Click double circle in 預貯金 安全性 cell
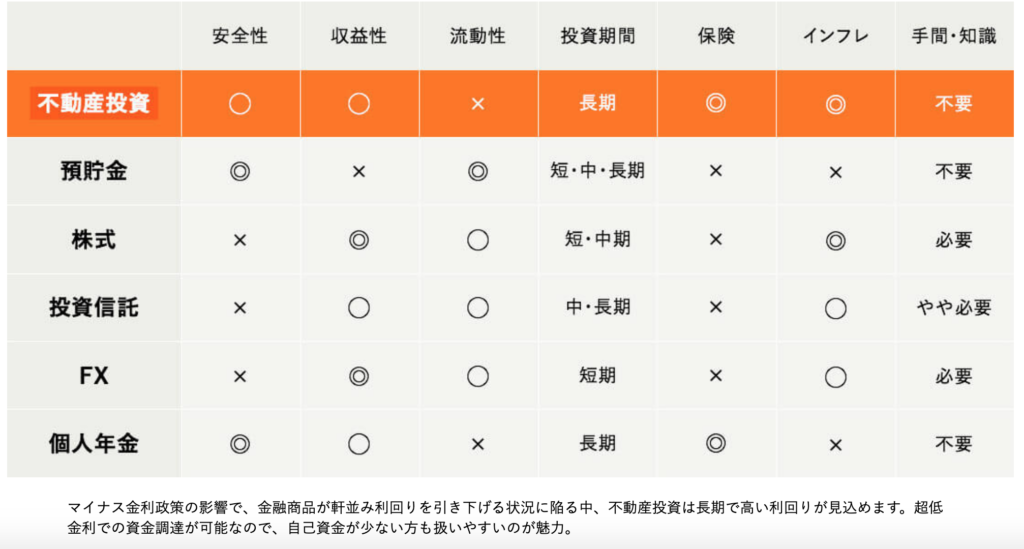 tap(240, 172)
